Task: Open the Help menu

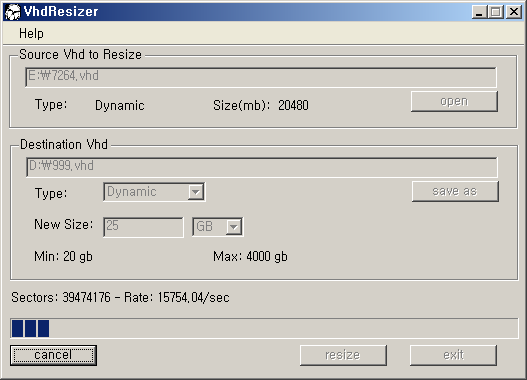Action: pos(31,34)
